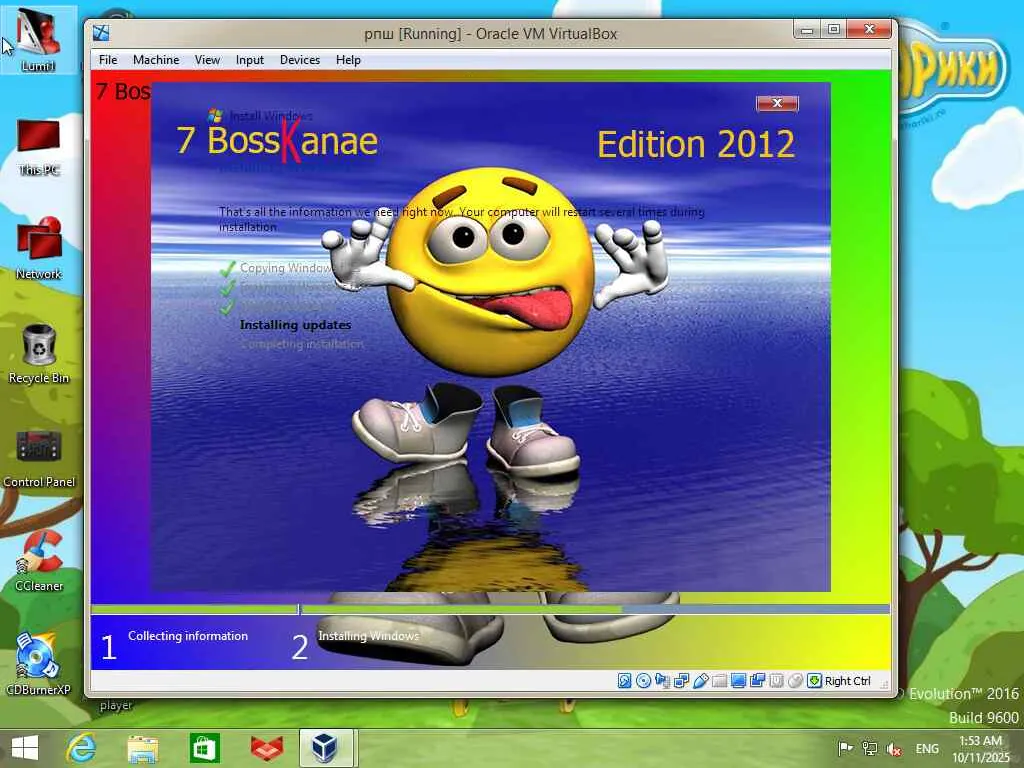Open the Lumi1 desktop icon

tap(38, 39)
